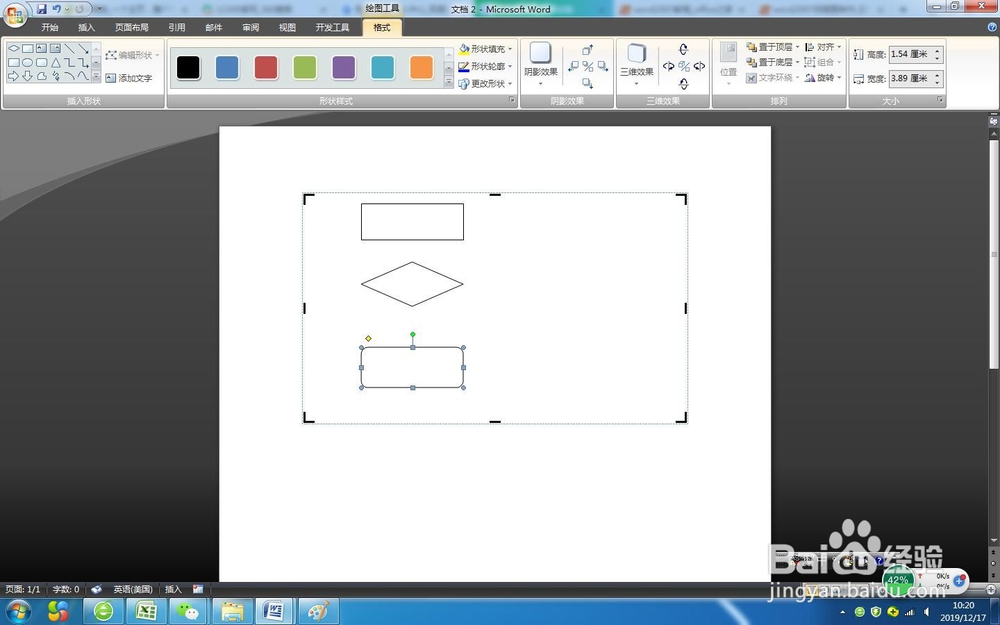Pick the arrow line shape in gallery

[84, 49]
